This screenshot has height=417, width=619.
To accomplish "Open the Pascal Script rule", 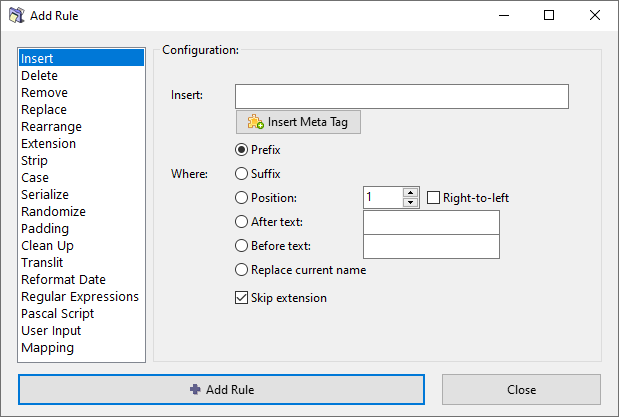I will (x=81, y=313).
